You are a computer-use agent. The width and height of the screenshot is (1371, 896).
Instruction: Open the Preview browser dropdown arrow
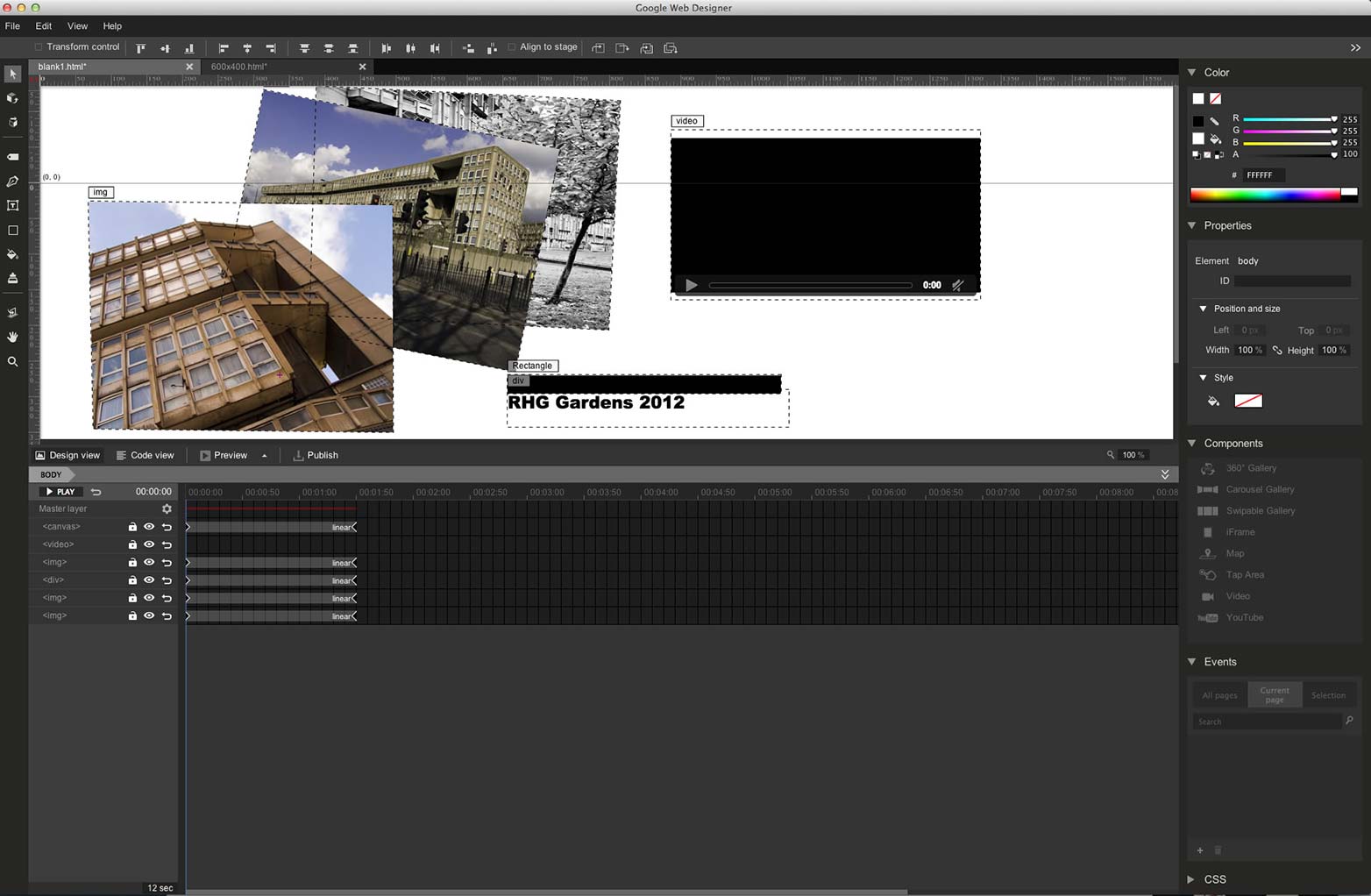click(264, 456)
